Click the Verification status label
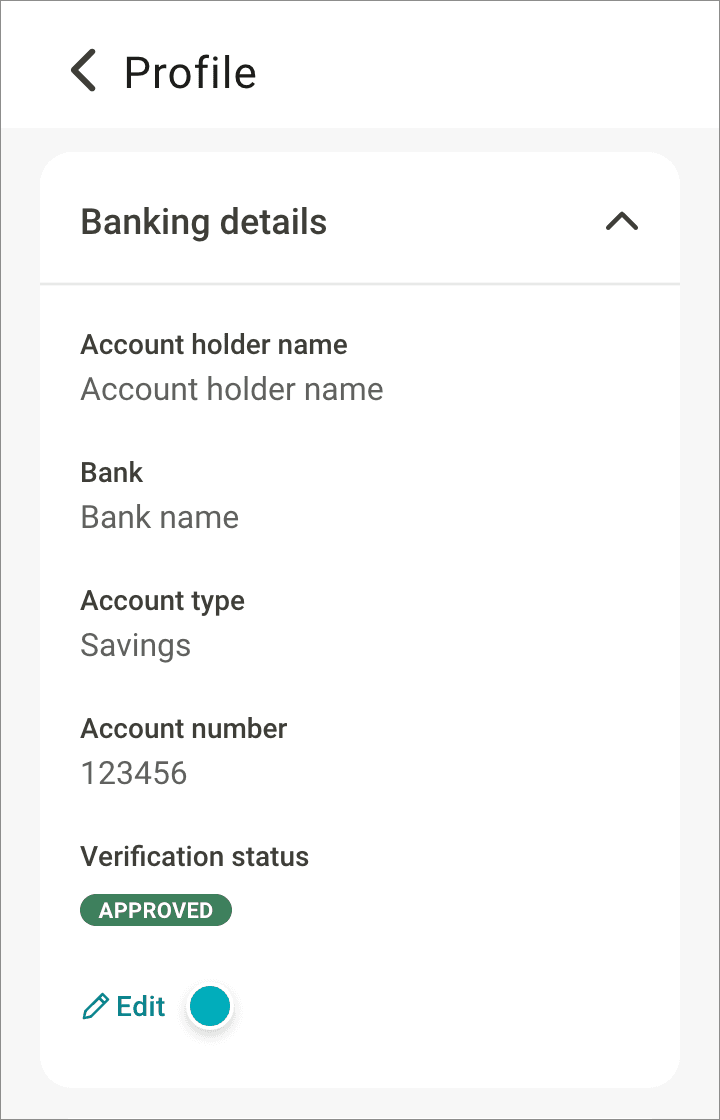Viewport: 720px width, 1120px height. (195, 857)
